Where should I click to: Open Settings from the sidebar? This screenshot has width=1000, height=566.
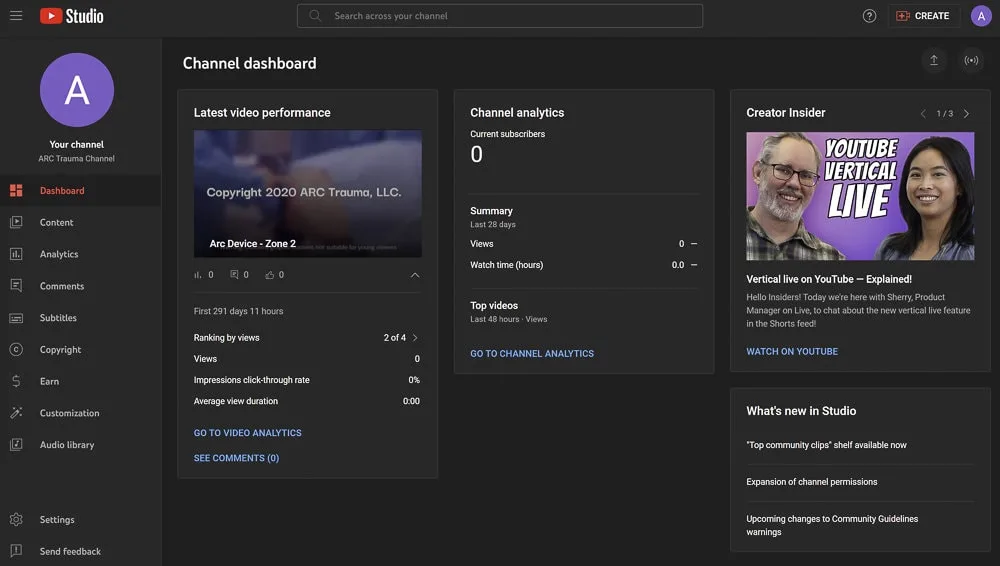coord(80,519)
